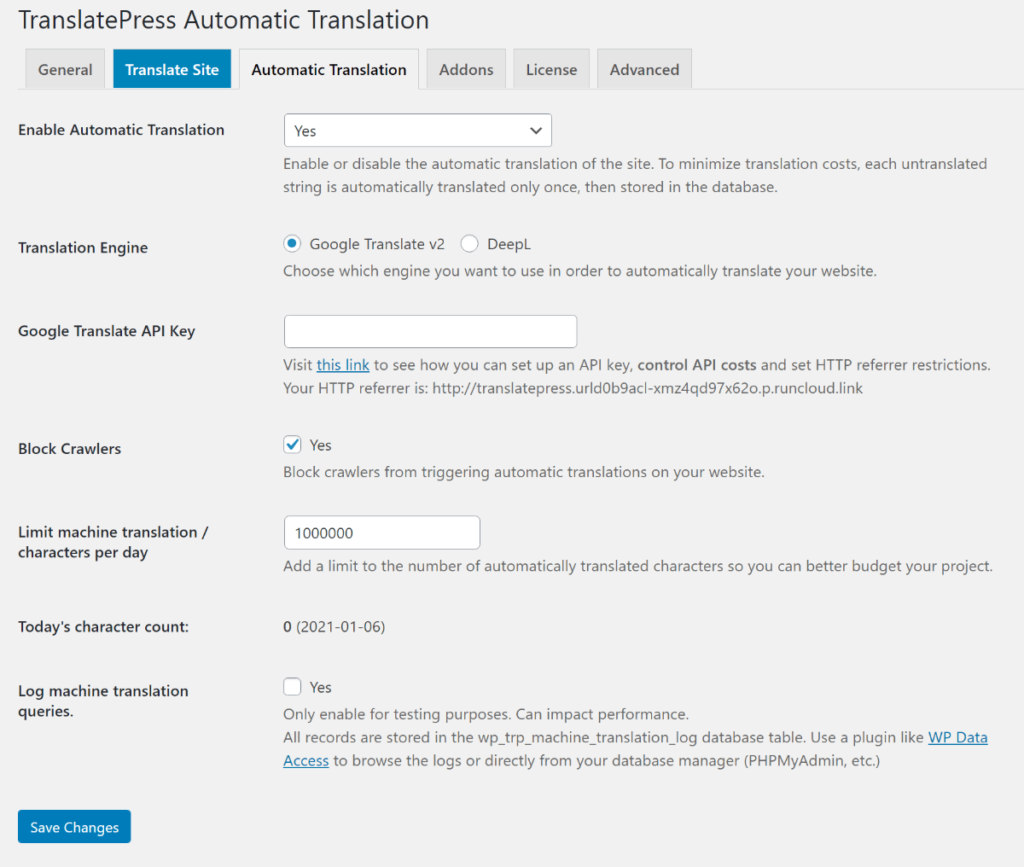Switch to the Advanced tab
1024x867 pixels.
(644, 69)
